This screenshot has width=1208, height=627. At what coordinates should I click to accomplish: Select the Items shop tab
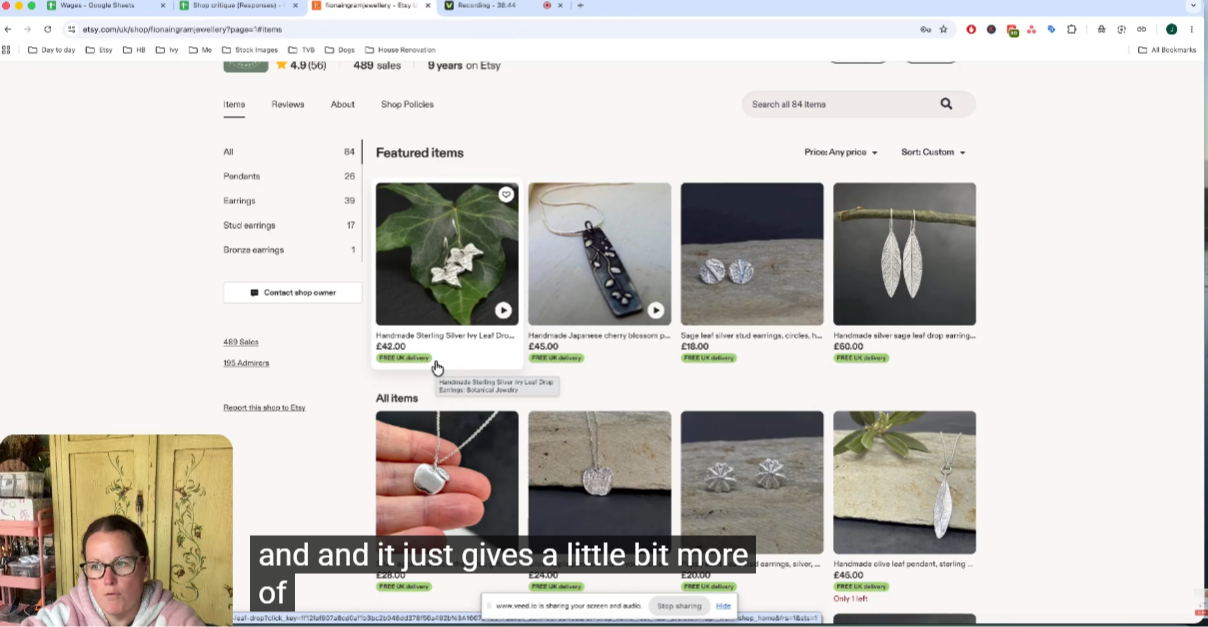click(234, 104)
